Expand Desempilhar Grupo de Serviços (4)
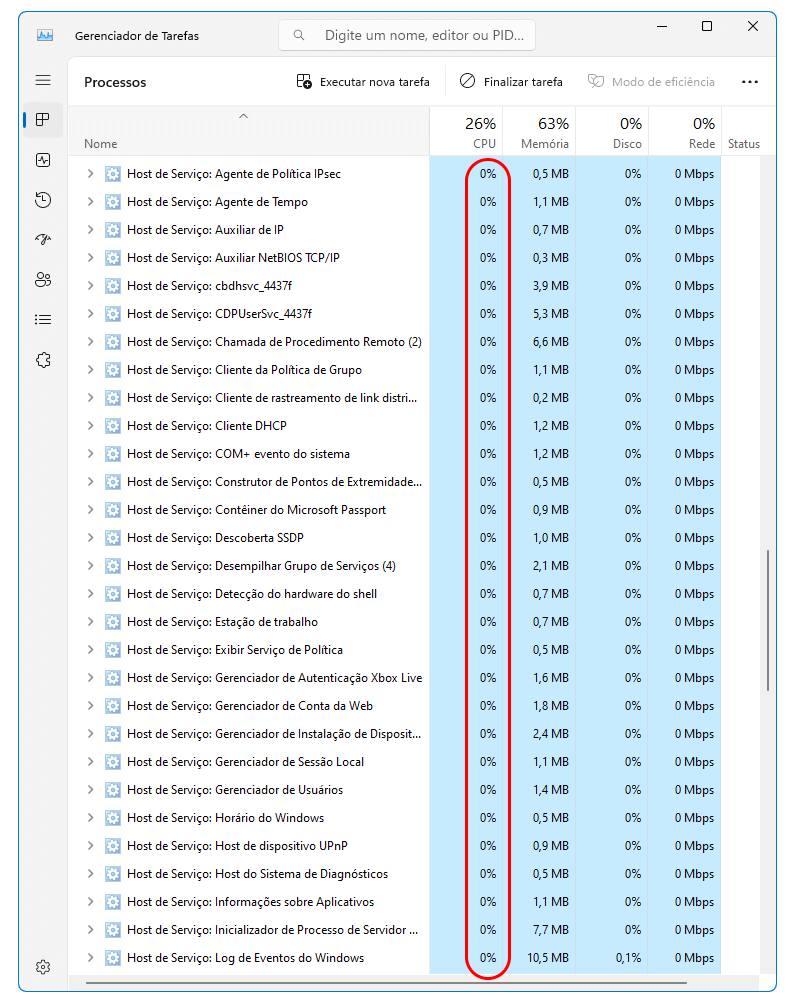Image resolution: width=791 pixels, height=1002 pixels. [90, 566]
